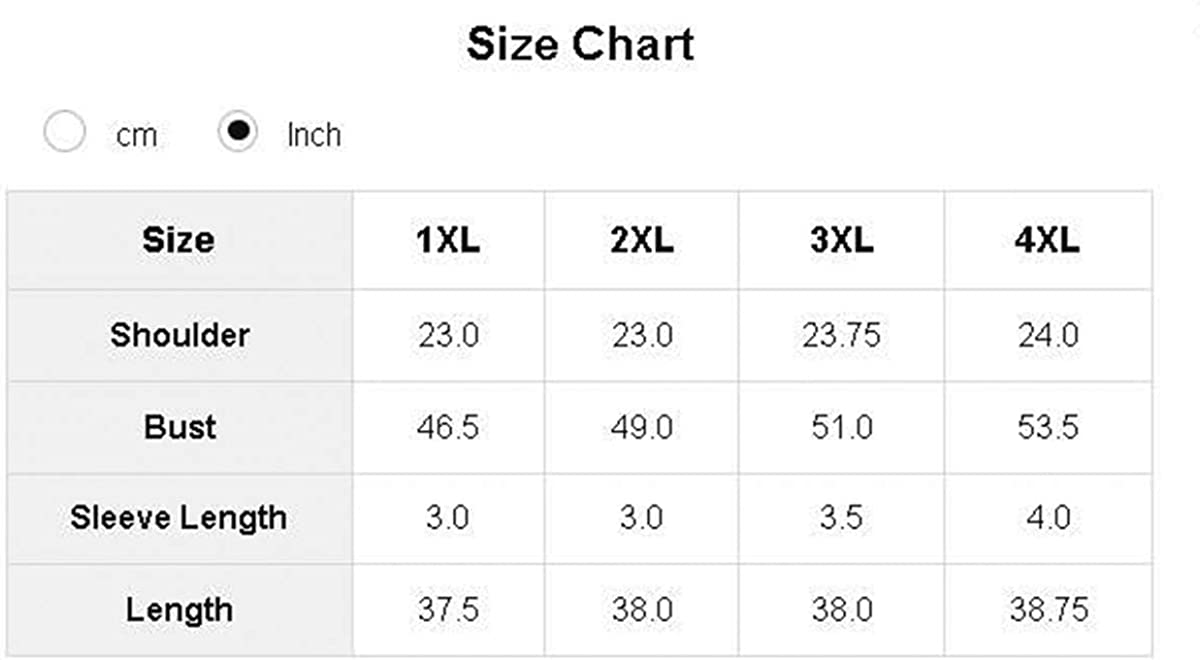The width and height of the screenshot is (1200, 660).
Task: Click the 4XL Length value 38.75
Action: click(1047, 611)
